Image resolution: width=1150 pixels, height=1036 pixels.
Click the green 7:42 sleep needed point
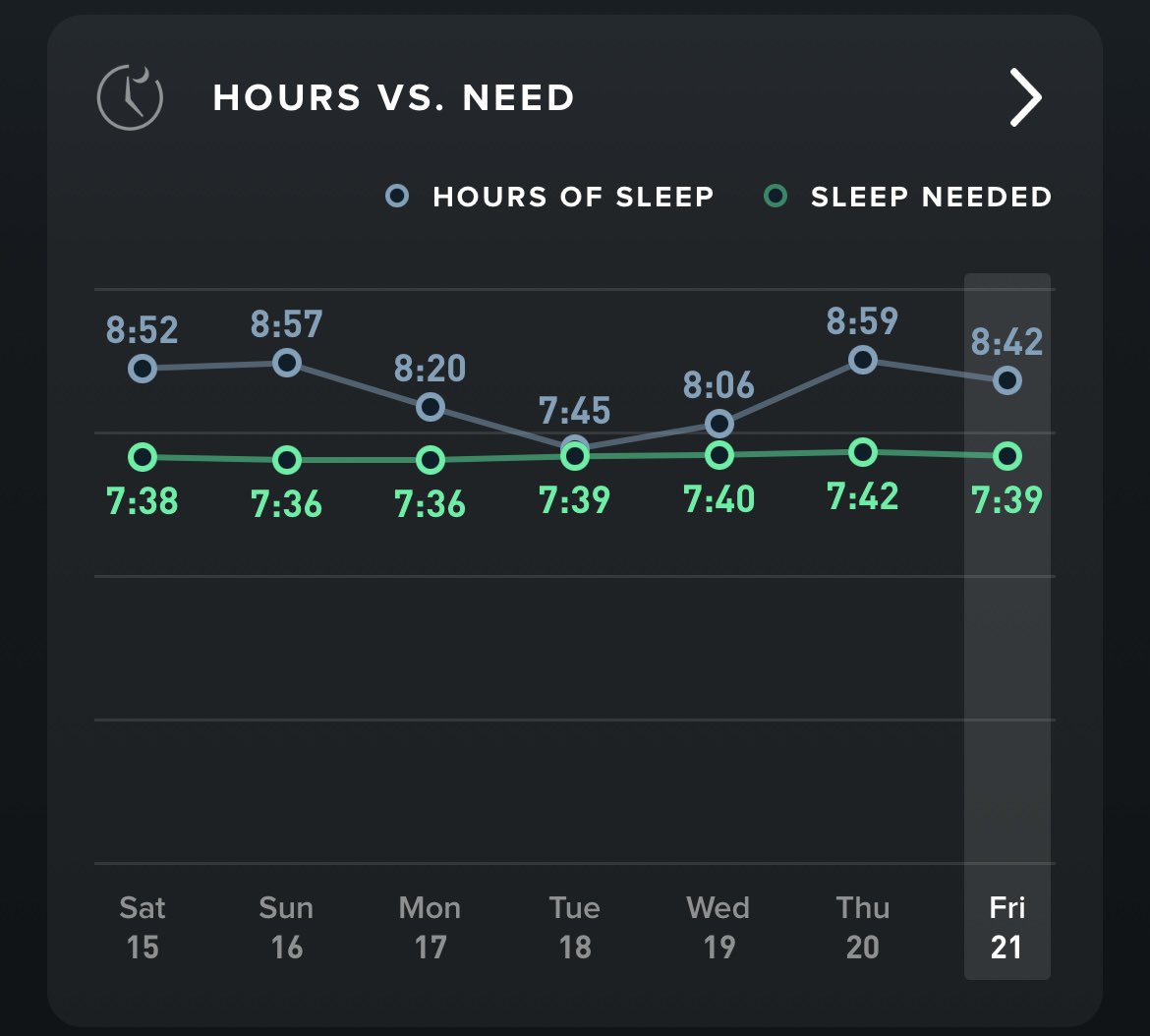863,452
